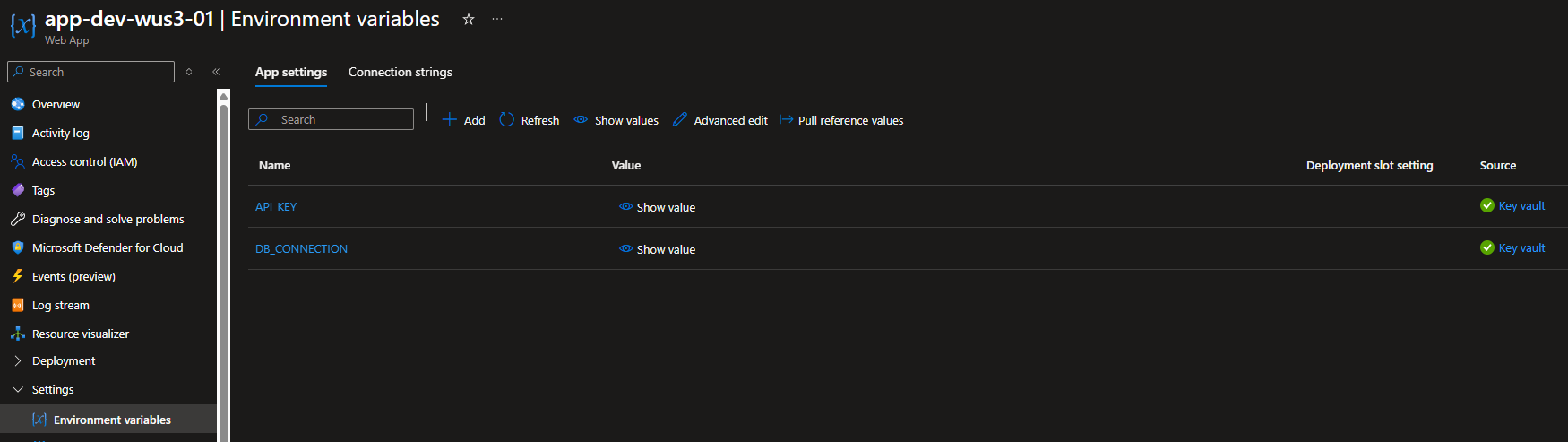The width and height of the screenshot is (1568, 442).
Task: Open Key vault link for API_KEY
Action: pyautogui.click(x=1521, y=205)
